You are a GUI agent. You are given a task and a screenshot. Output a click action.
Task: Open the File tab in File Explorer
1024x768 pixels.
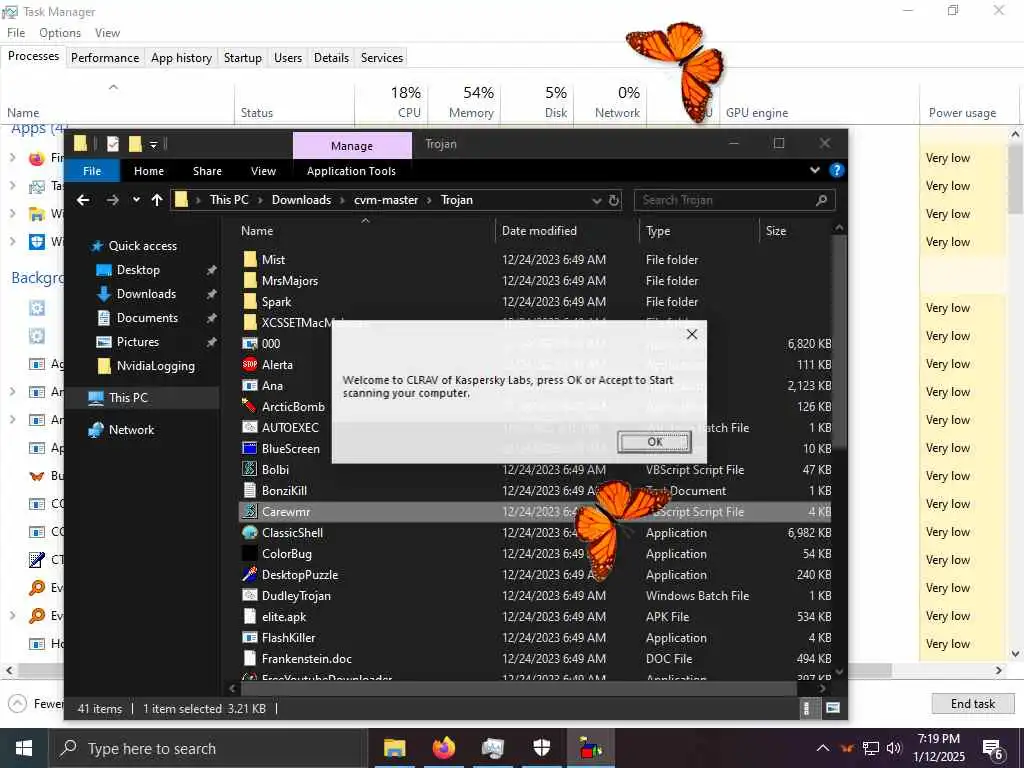pos(92,171)
